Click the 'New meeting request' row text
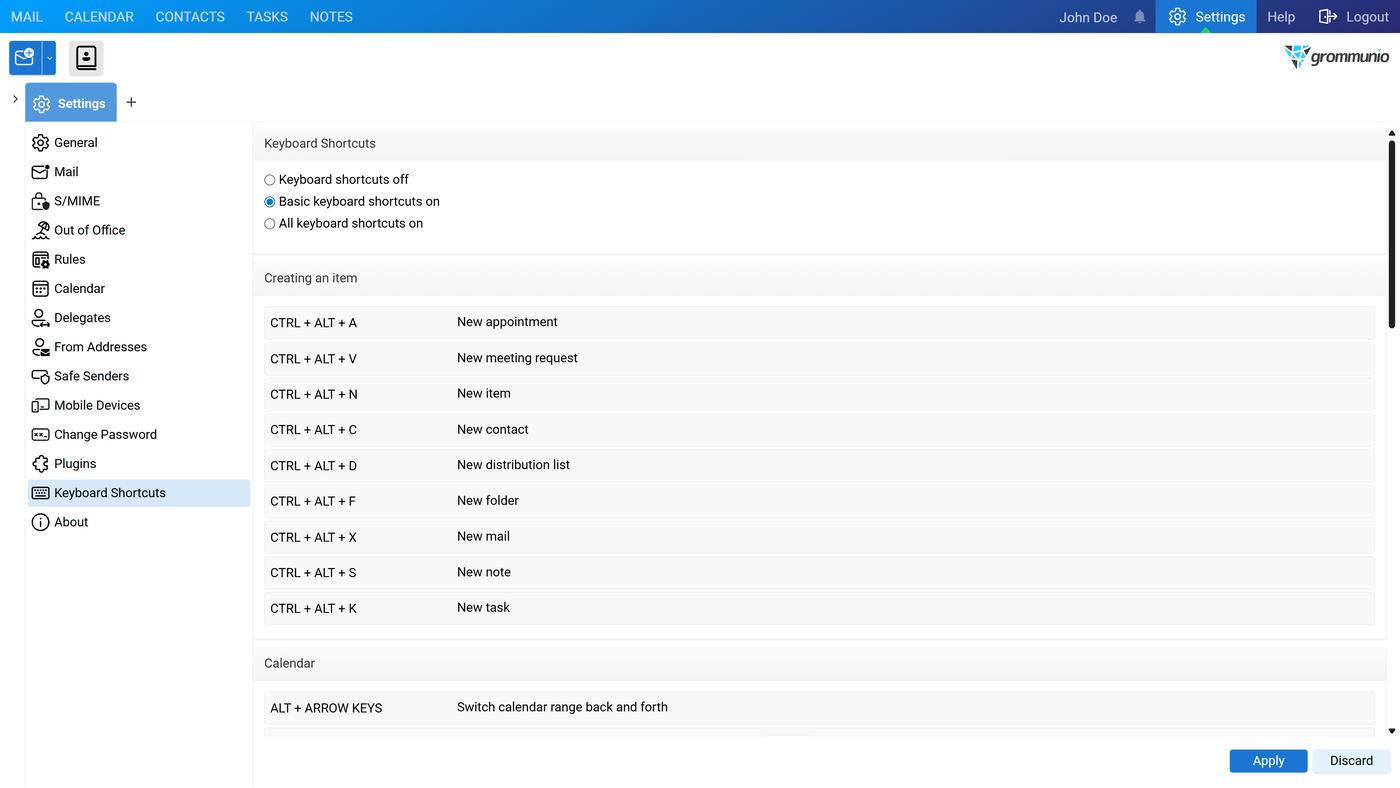Screen dimensions: 1400x788 (517, 358)
